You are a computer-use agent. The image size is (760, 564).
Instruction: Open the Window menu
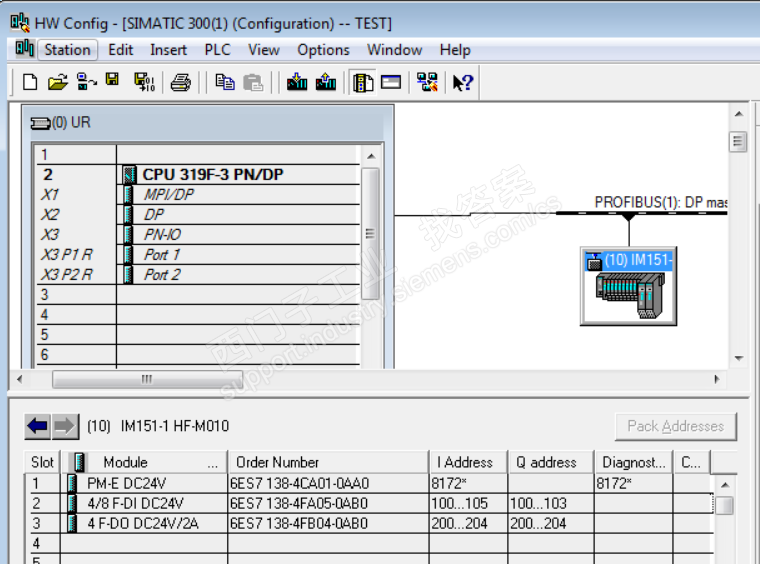(x=395, y=50)
